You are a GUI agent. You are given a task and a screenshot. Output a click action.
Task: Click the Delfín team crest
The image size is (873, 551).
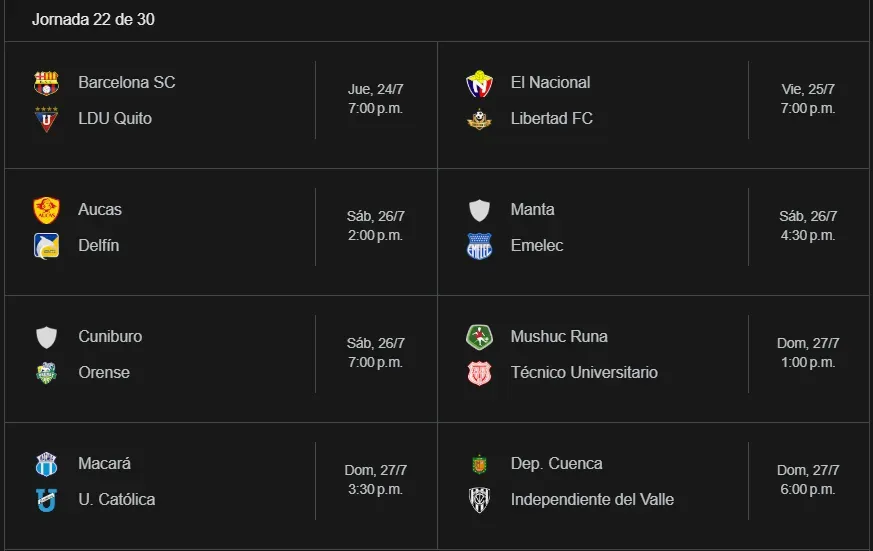tap(46, 246)
